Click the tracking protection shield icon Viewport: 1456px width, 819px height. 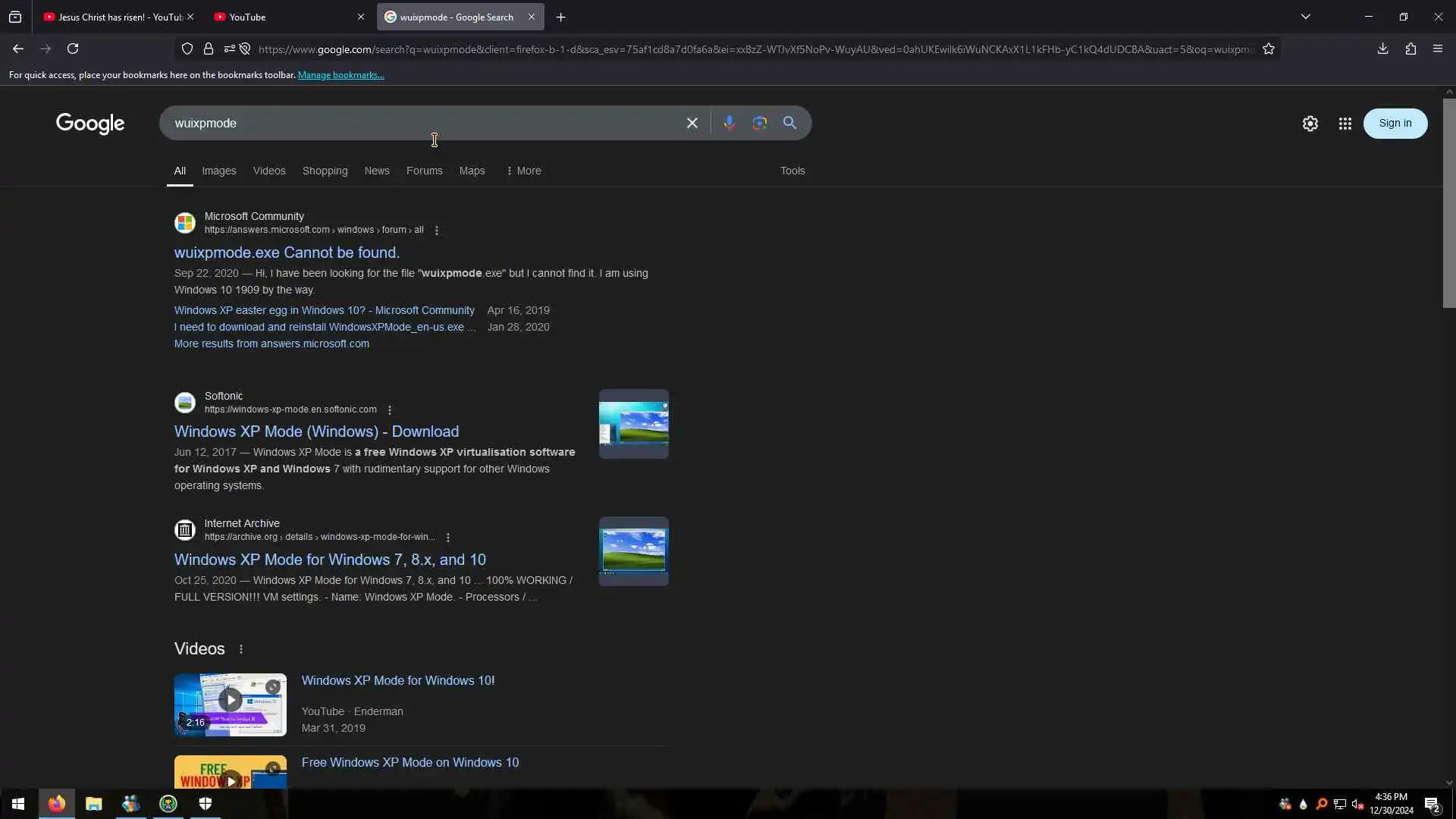(x=187, y=49)
